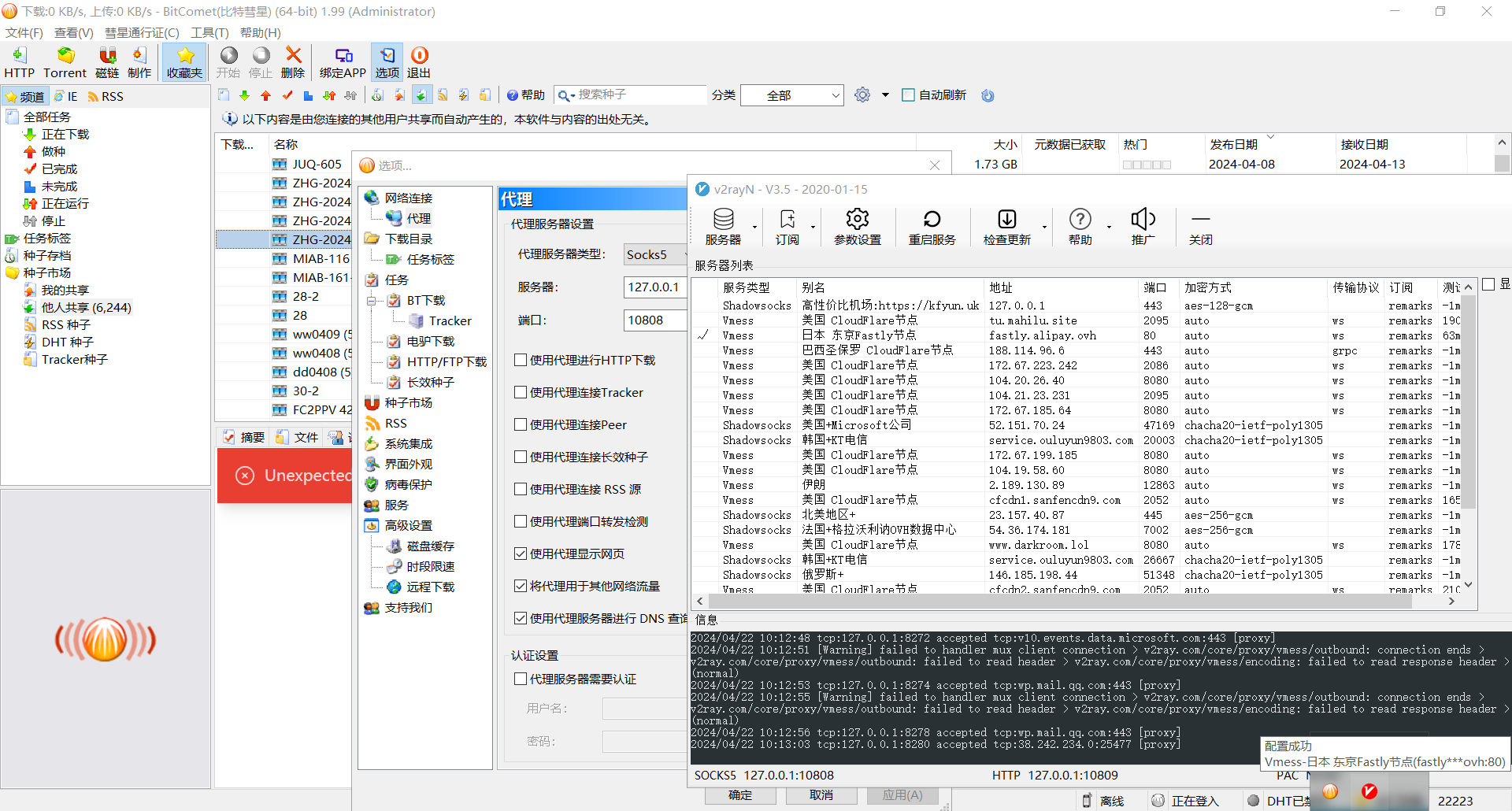1512x811 pixels.
Task: Enable 使用代理连接 RSS 源 checkbox
Action: 521,489
